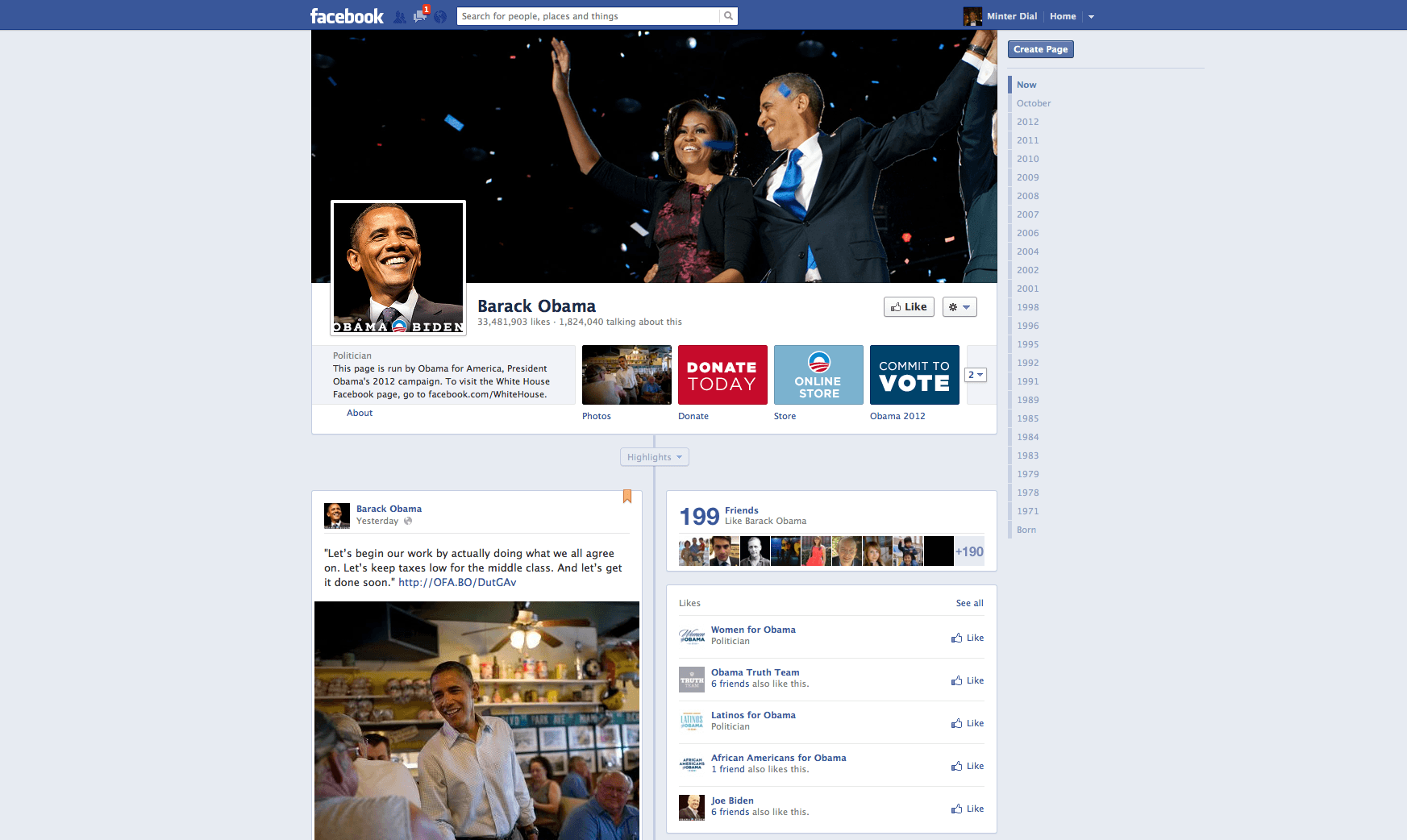Go to Home in the top bar

tap(1063, 16)
